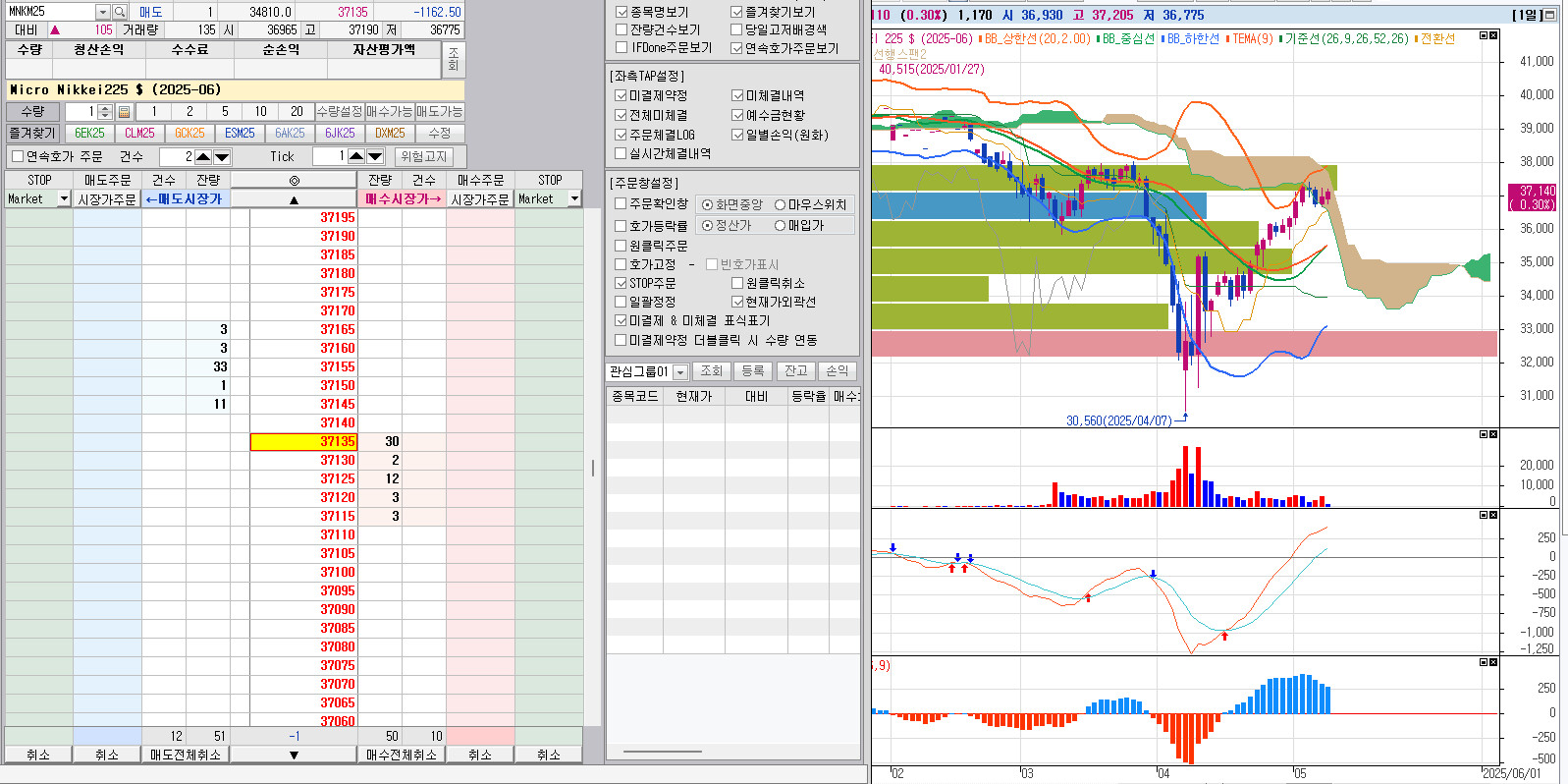Viewport: 1568px width, 784px height.
Task: Switch to the CLM25 favorite symbol
Action: [139, 134]
